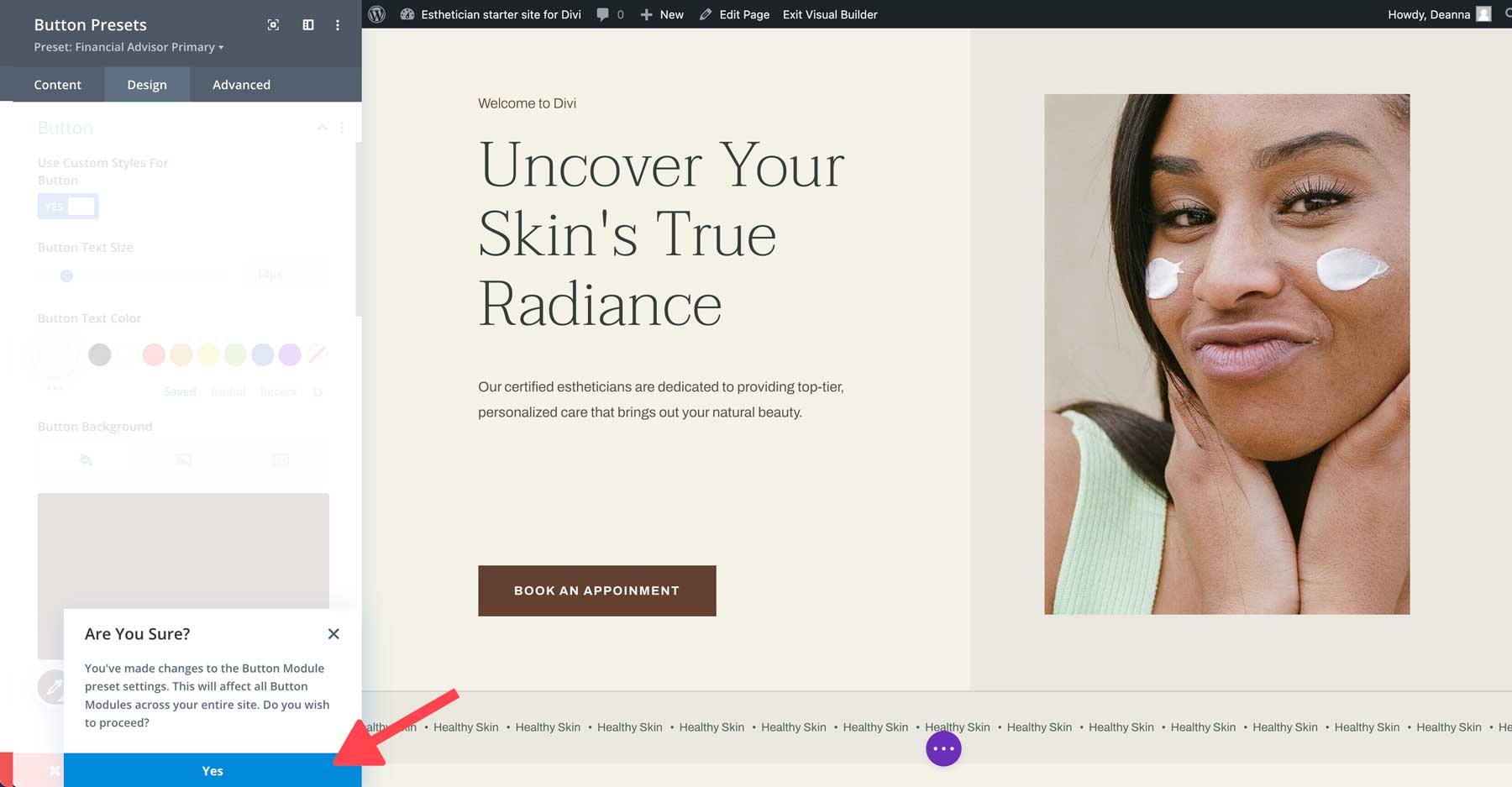Click the search icon beside the preset panel title
This screenshot has width=1512, height=787.
point(273,25)
